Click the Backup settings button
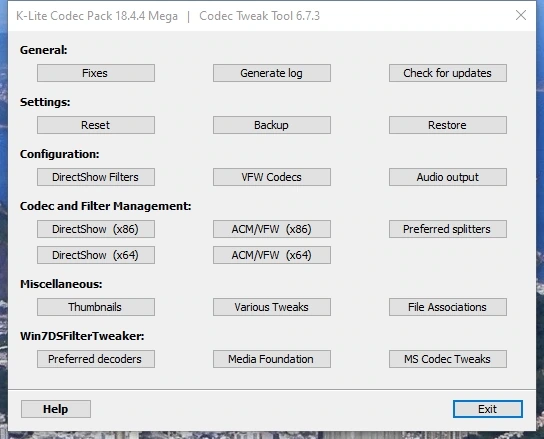544x439 pixels. pyautogui.click(x=272, y=125)
